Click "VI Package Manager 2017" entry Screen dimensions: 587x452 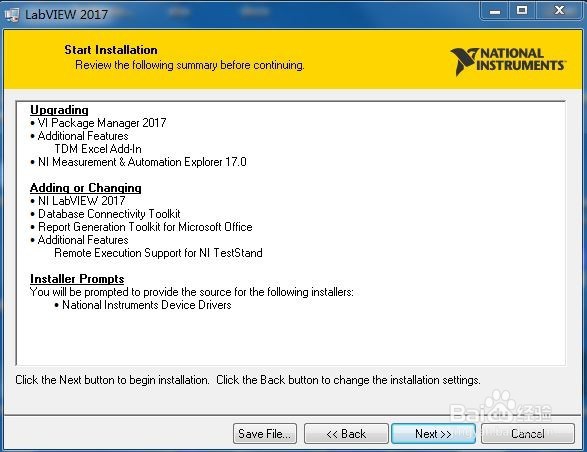[x=102, y=123]
